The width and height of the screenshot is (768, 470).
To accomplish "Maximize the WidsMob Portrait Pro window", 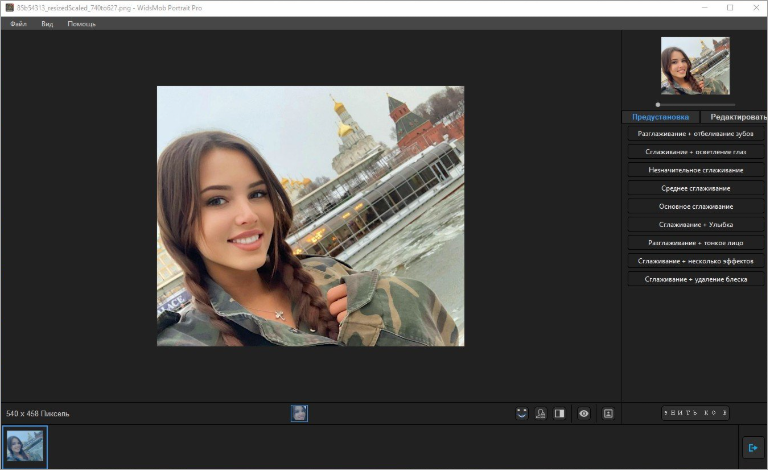I will (x=730, y=8).
